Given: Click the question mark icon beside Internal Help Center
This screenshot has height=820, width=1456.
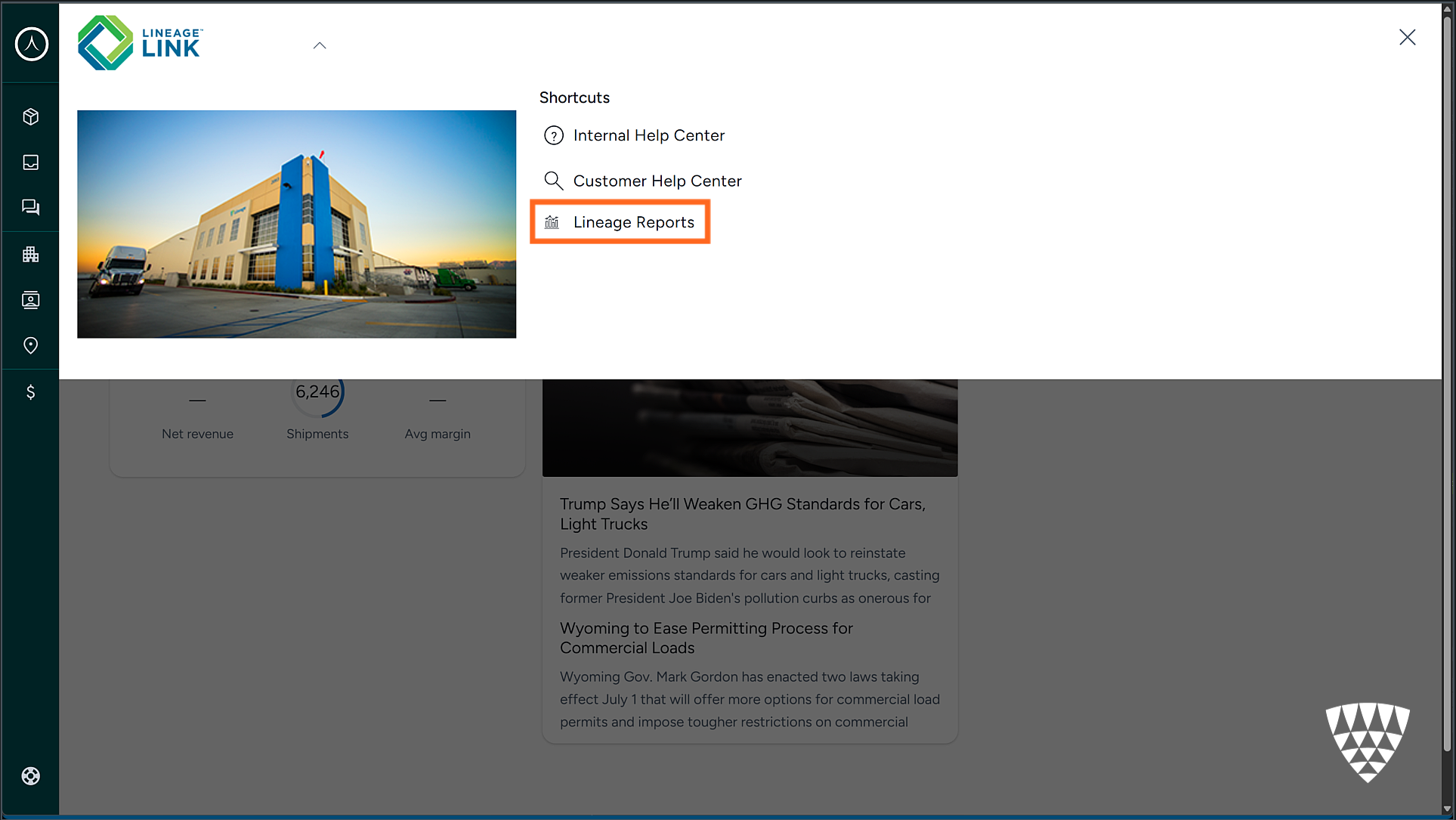Looking at the screenshot, I should [554, 135].
